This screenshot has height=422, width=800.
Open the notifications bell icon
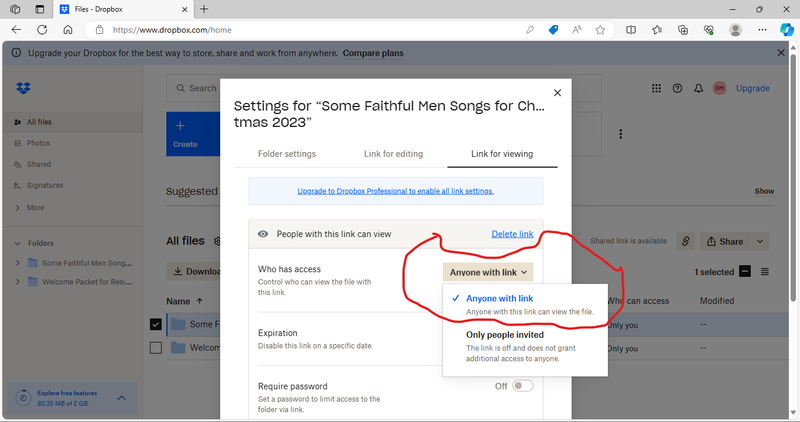click(x=699, y=88)
